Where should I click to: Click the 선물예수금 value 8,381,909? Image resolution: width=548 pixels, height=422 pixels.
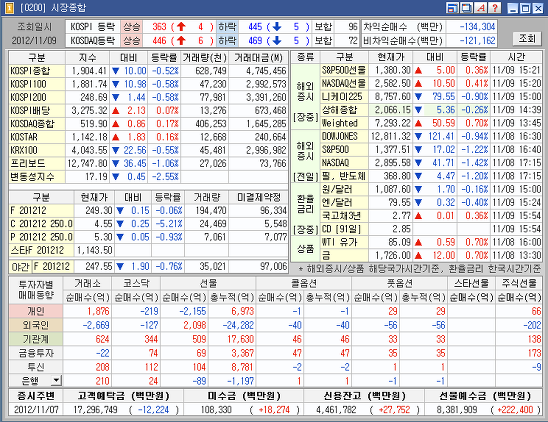click(457, 410)
